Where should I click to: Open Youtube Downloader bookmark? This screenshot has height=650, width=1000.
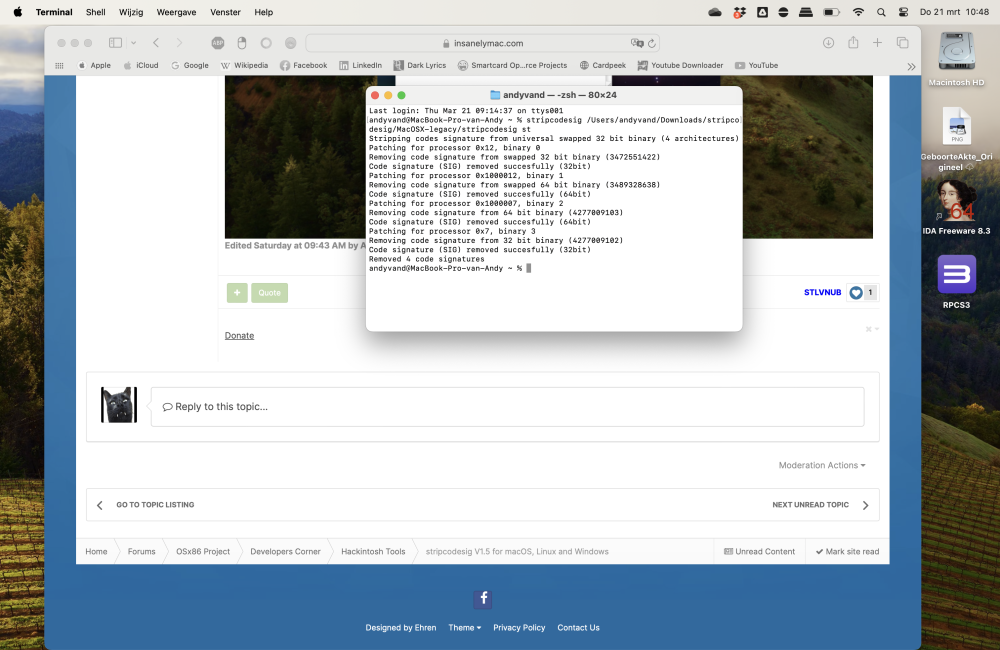tap(680, 65)
